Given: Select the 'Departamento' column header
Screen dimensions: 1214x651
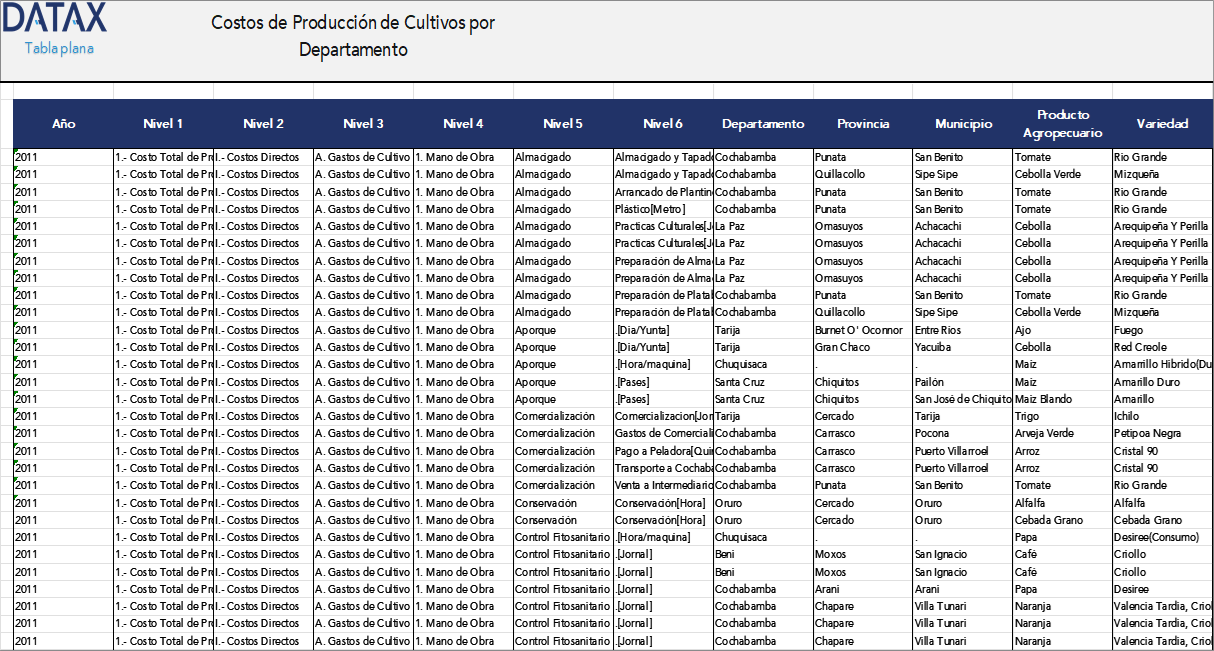Looking at the screenshot, I should coord(763,123).
